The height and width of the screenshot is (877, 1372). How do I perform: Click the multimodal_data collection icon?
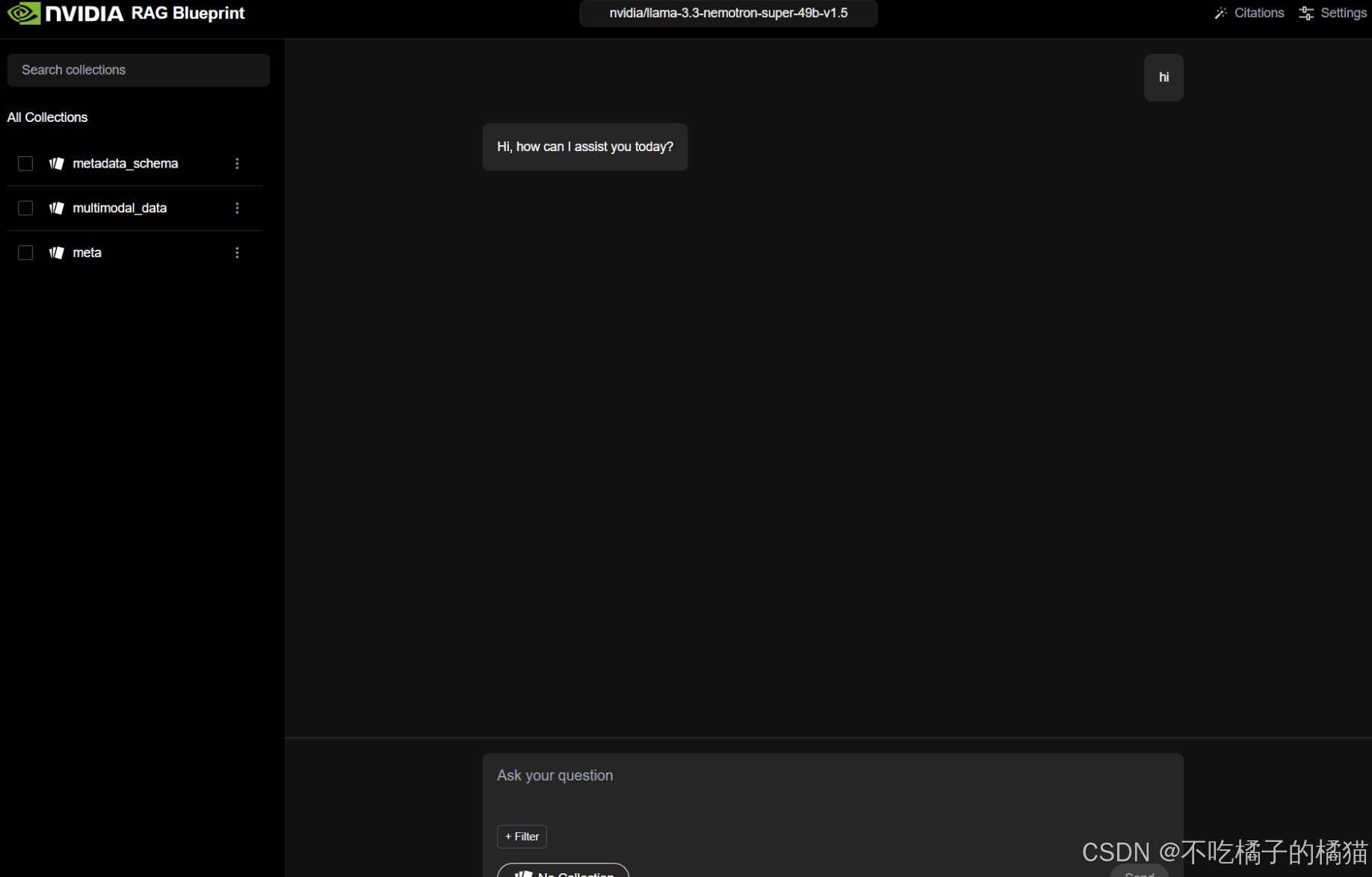pos(56,209)
